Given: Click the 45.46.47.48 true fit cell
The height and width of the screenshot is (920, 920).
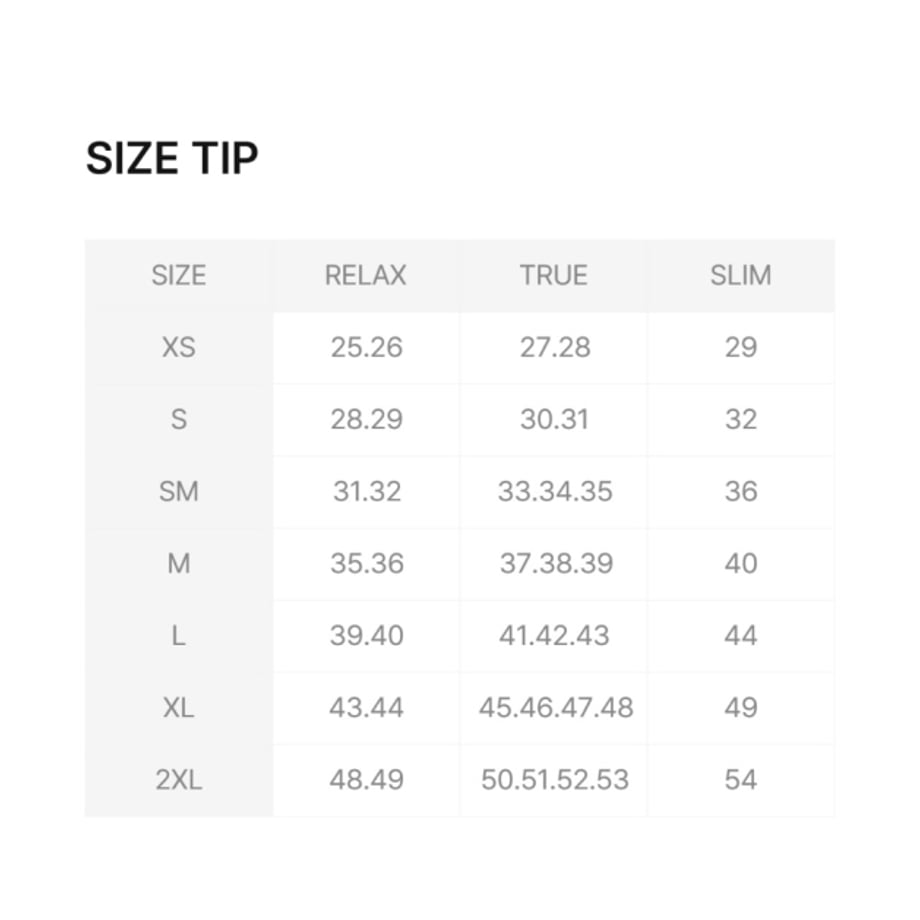Looking at the screenshot, I should [554, 708].
